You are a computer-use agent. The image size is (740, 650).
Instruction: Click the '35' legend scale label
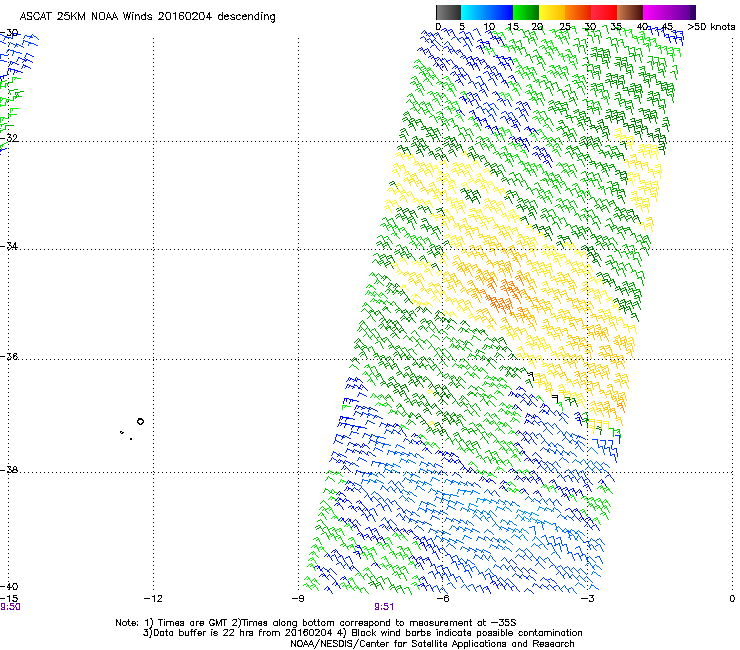point(616,27)
